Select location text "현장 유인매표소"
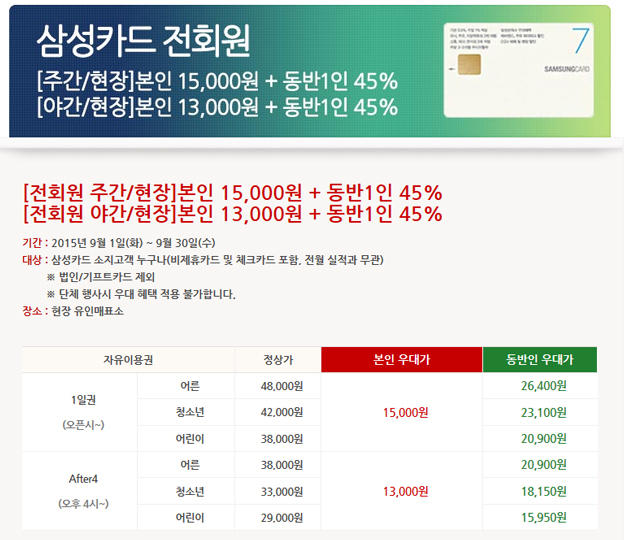Screen dimensions: 627x540 click(88, 311)
